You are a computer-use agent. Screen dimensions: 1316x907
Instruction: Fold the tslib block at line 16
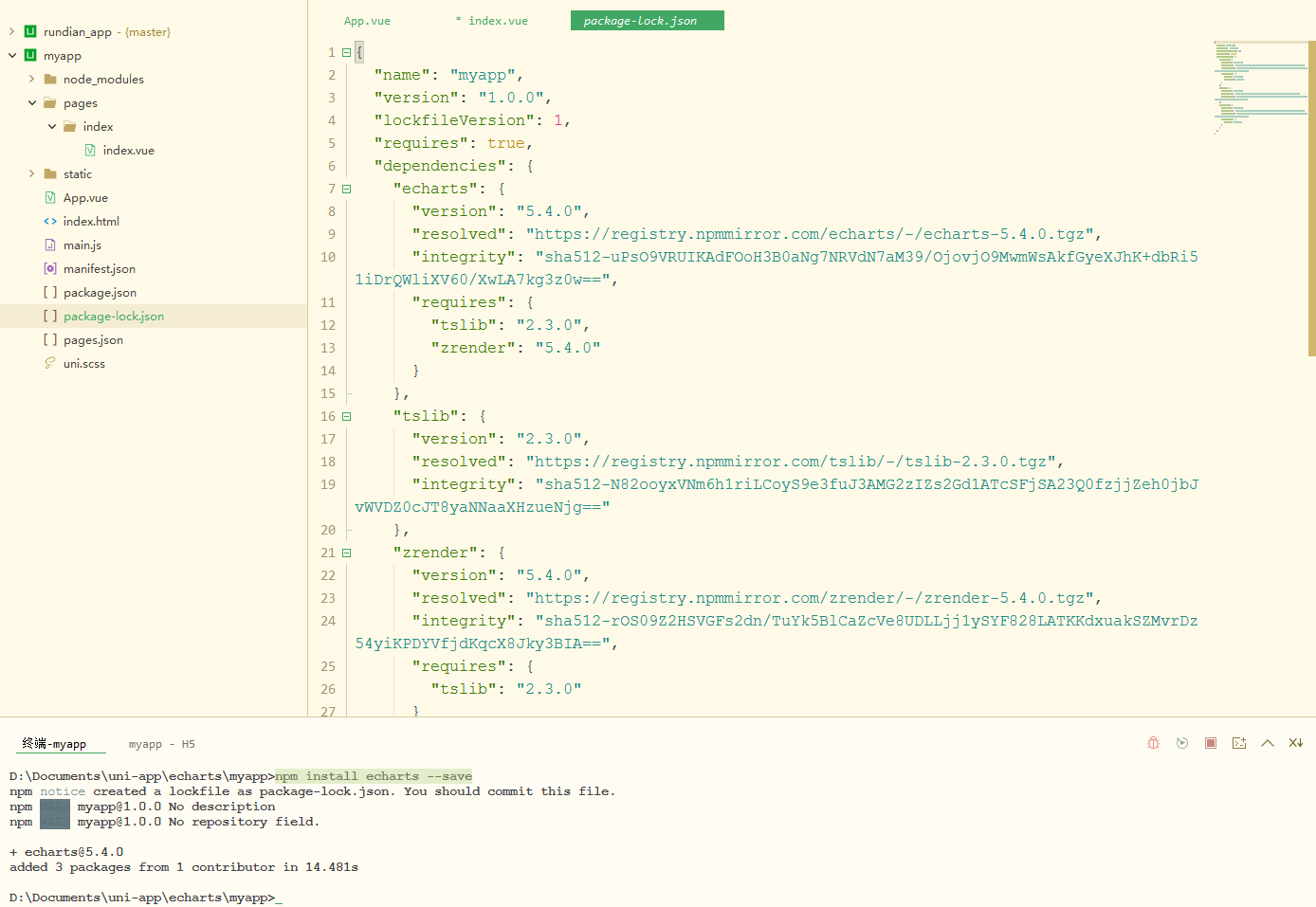346,416
